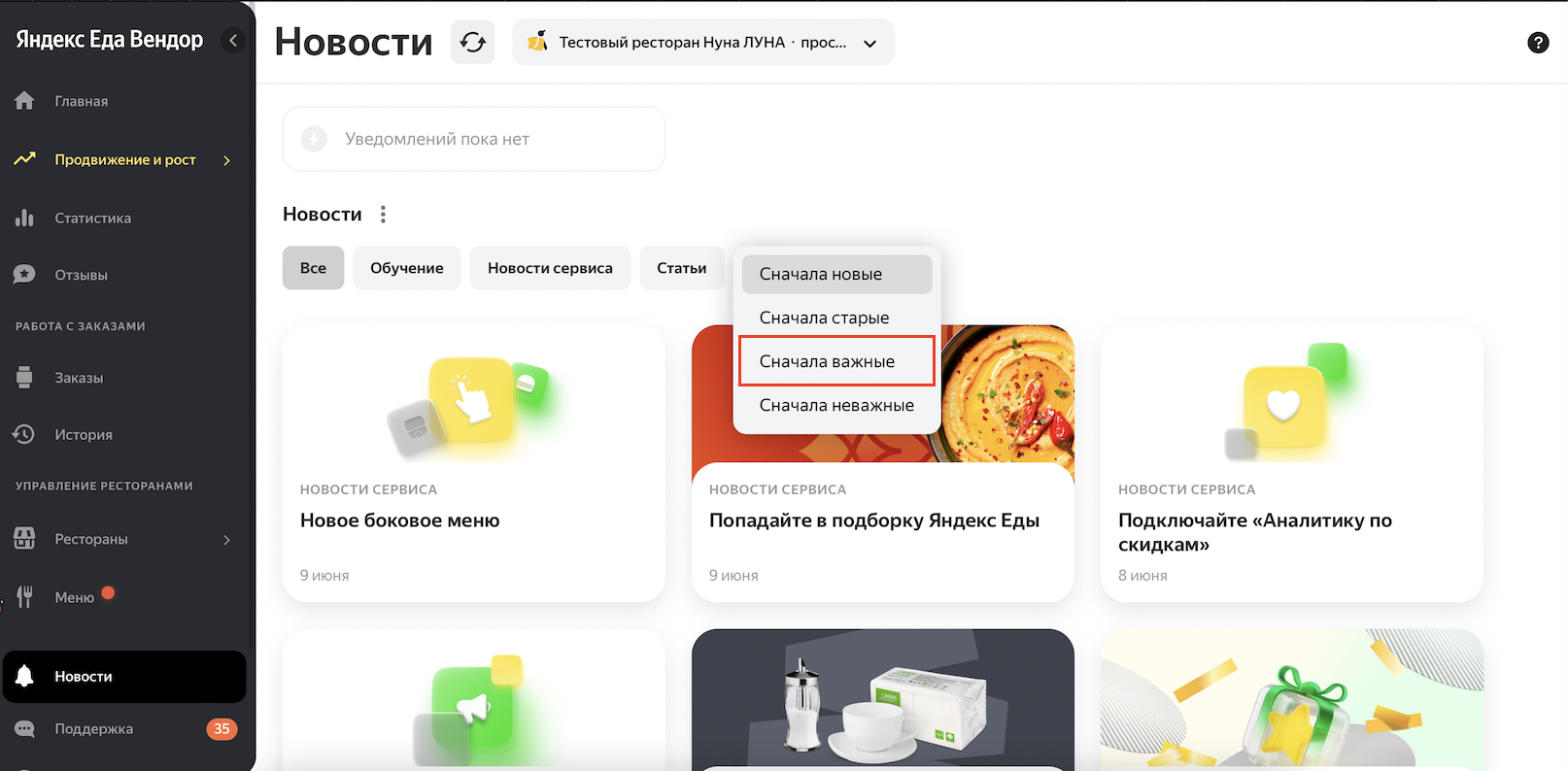Click the Заказы orders icon
The image size is (1568, 771).
click(25, 378)
